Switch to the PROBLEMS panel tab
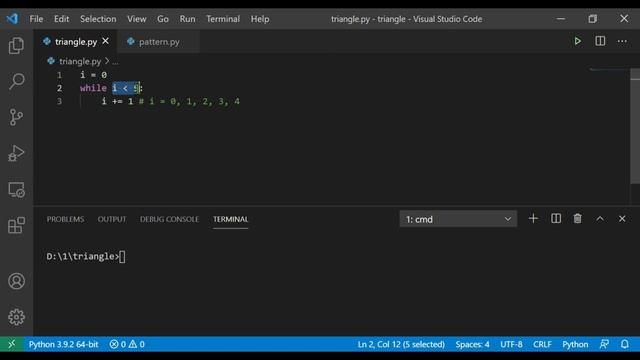 click(x=65, y=219)
